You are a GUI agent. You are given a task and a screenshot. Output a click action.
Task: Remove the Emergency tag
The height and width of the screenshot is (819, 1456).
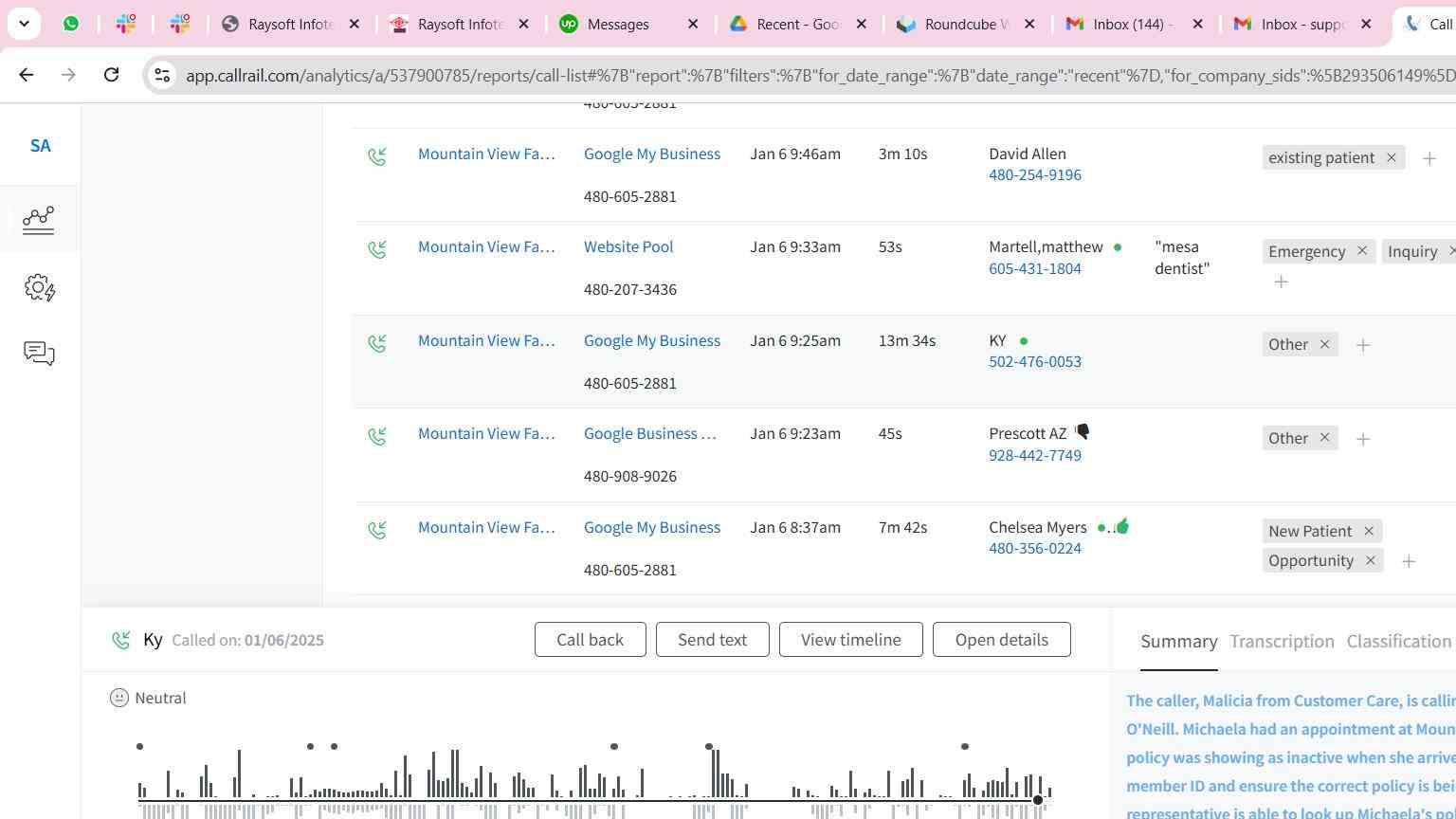coord(1362,251)
